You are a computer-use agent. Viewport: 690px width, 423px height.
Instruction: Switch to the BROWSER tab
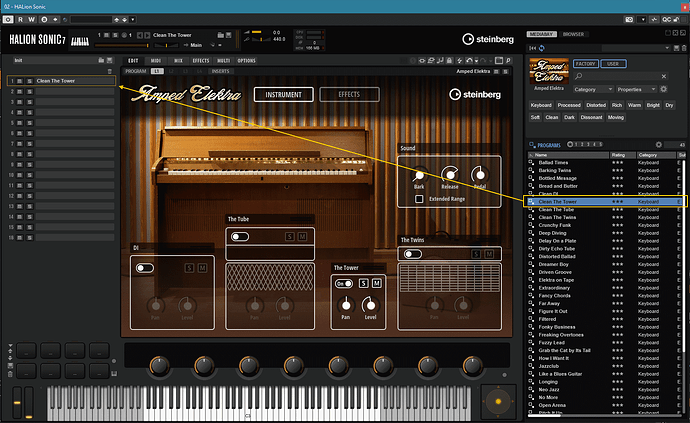pos(573,34)
